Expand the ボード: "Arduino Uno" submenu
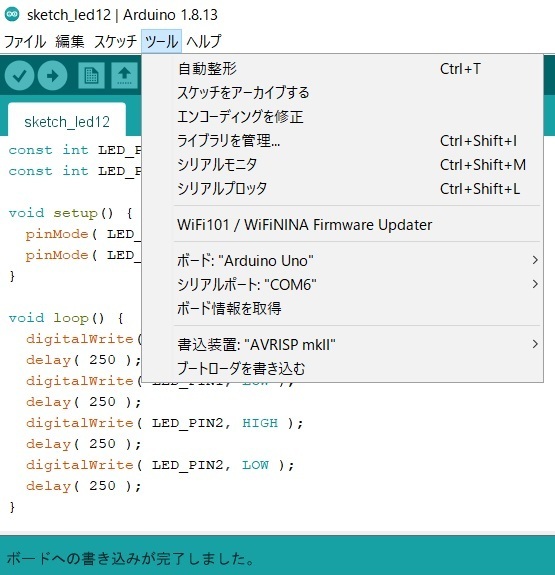 click(x=342, y=260)
